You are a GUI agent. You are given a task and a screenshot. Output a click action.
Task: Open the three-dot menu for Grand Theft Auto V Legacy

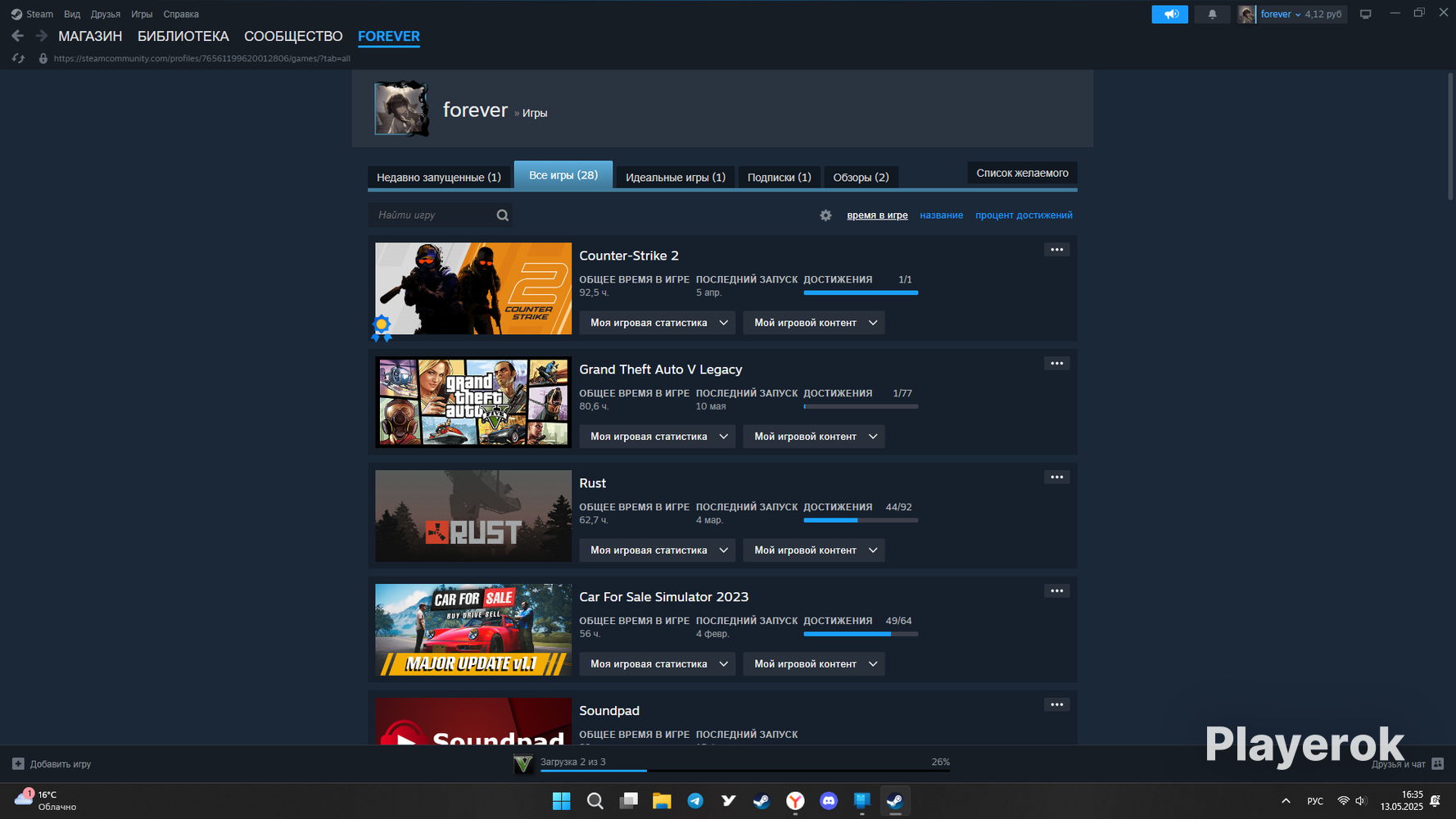pyautogui.click(x=1057, y=364)
